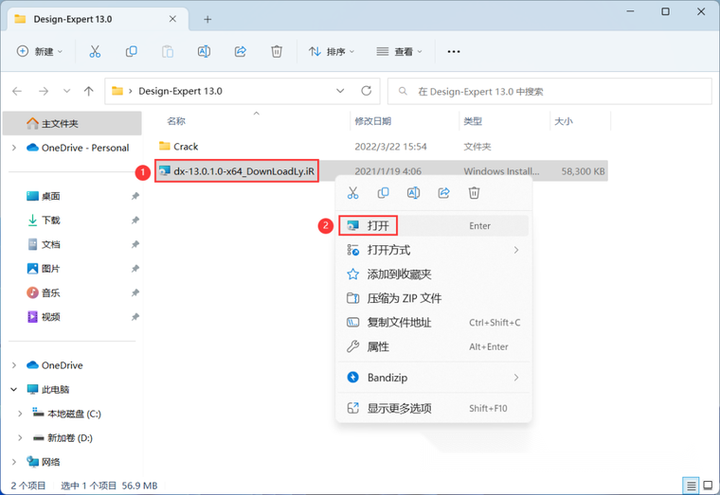Expand the 网络 node

click(14, 462)
